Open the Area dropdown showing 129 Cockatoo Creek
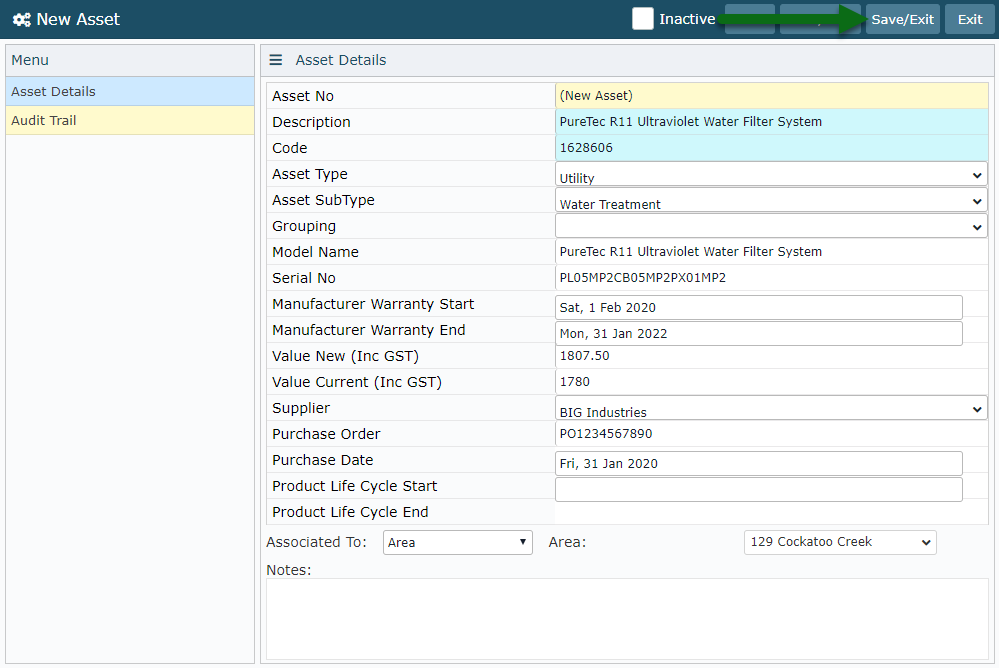The height and width of the screenshot is (668, 999). 840,542
